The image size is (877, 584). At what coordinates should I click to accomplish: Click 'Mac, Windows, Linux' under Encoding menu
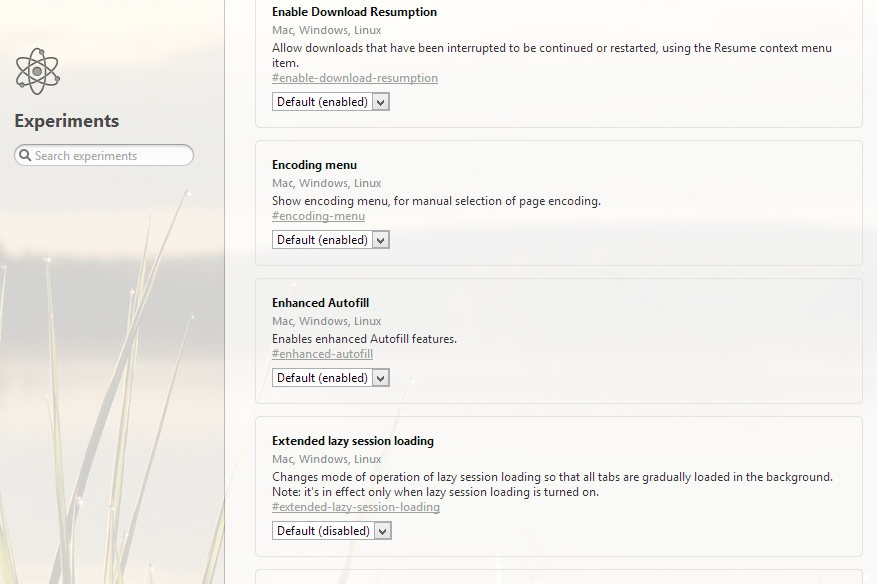coord(327,183)
